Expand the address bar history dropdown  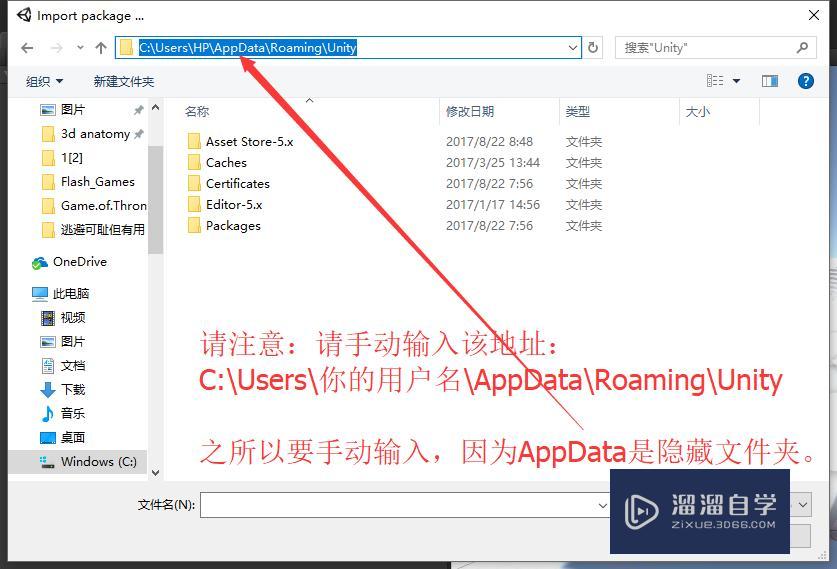pos(573,48)
